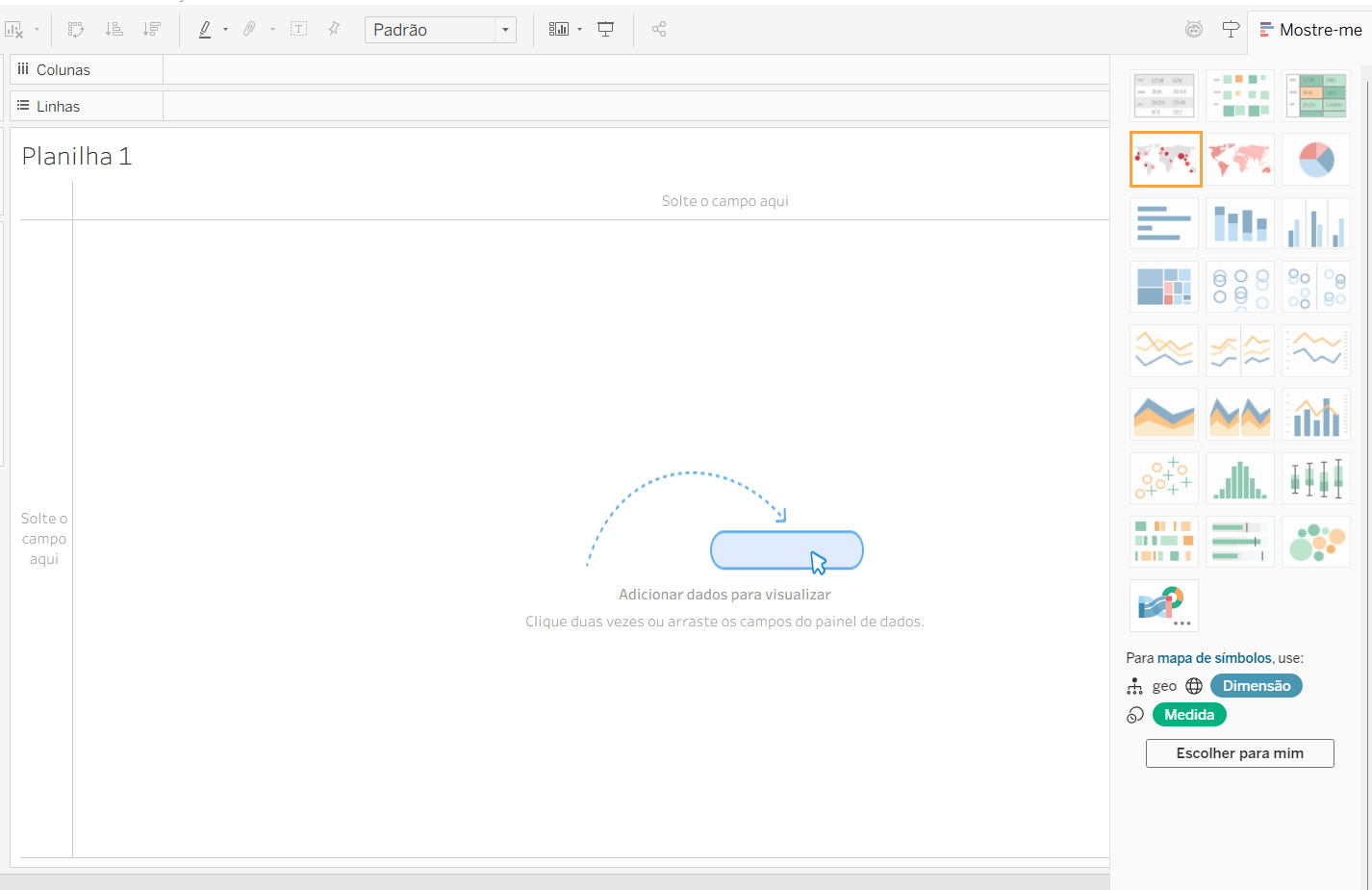
Task: Click the Linhas shelf label
Action: click(58, 107)
